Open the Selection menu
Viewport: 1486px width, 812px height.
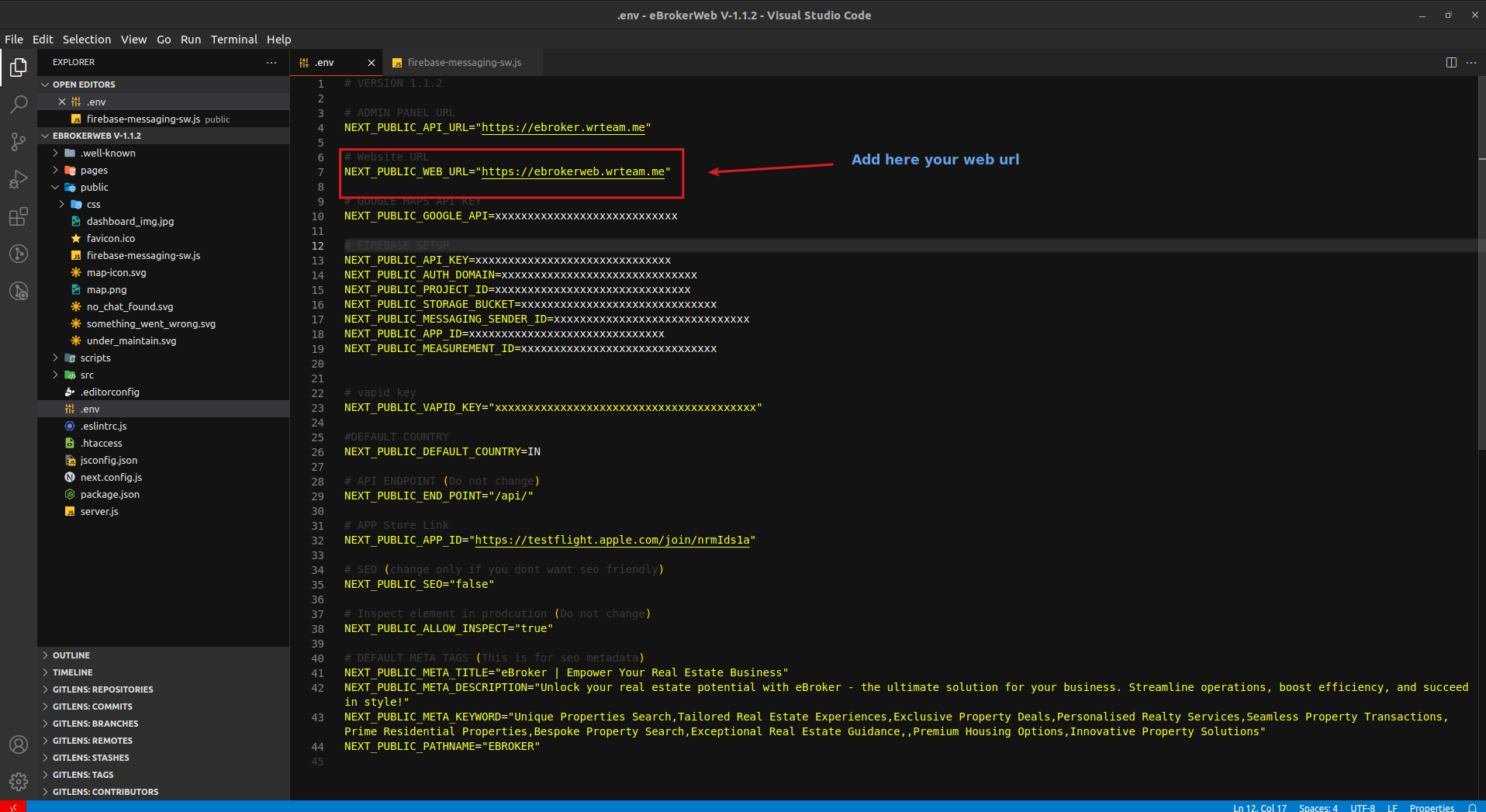[87, 40]
